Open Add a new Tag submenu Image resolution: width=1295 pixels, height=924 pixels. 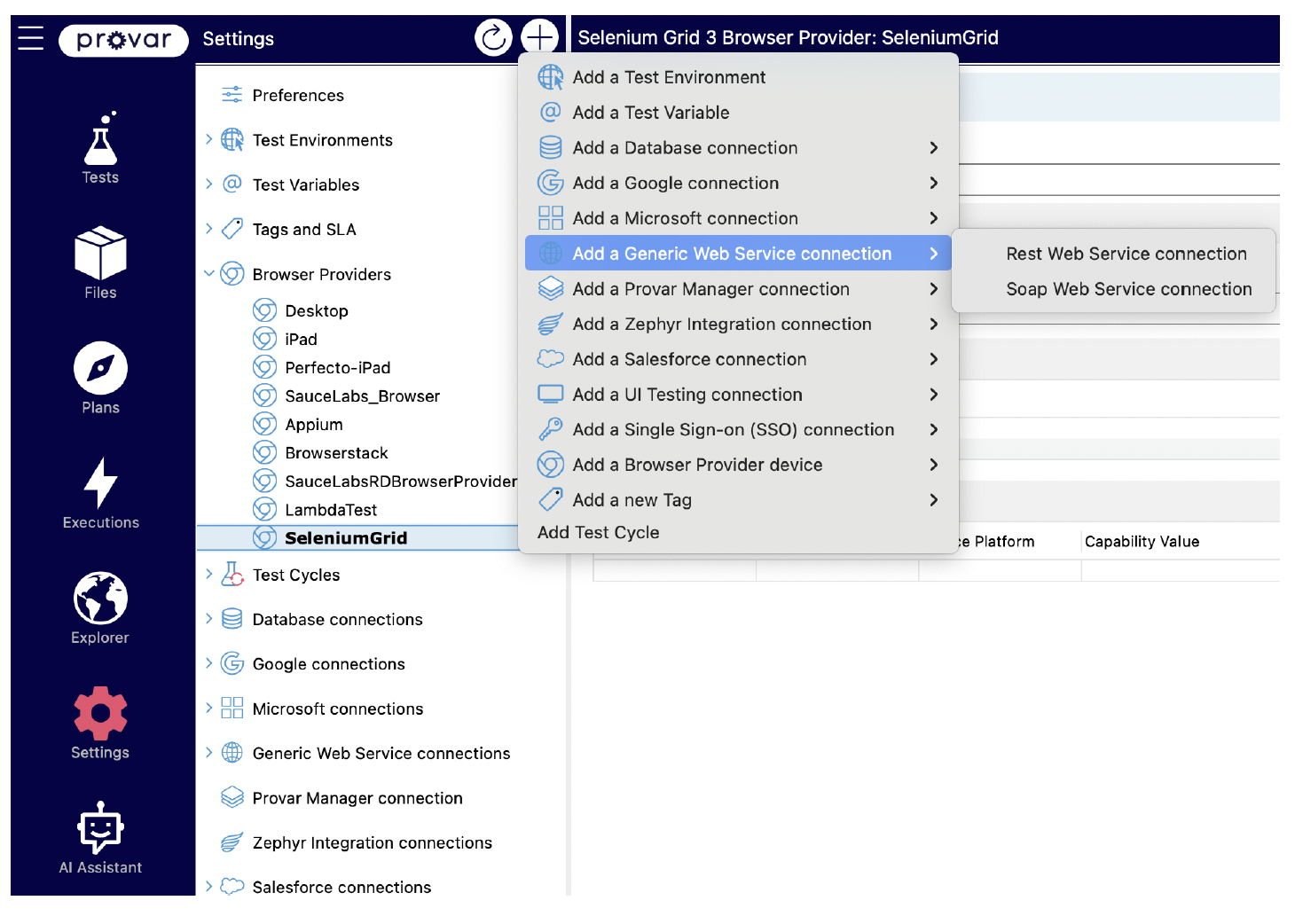coord(738,500)
